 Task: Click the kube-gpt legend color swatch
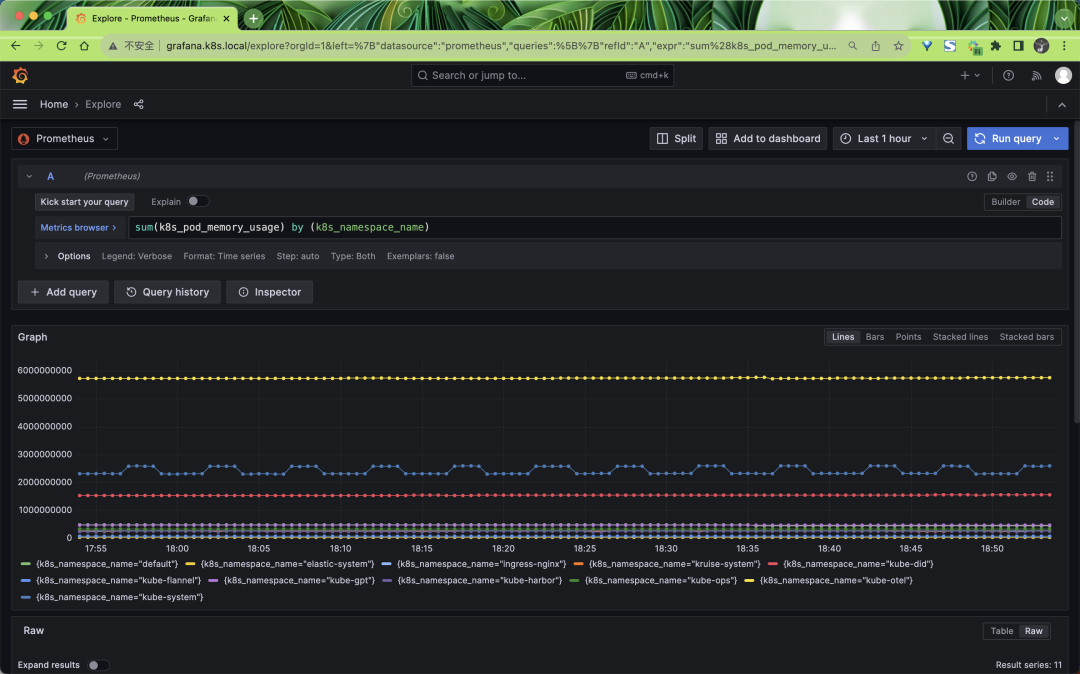pos(214,580)
